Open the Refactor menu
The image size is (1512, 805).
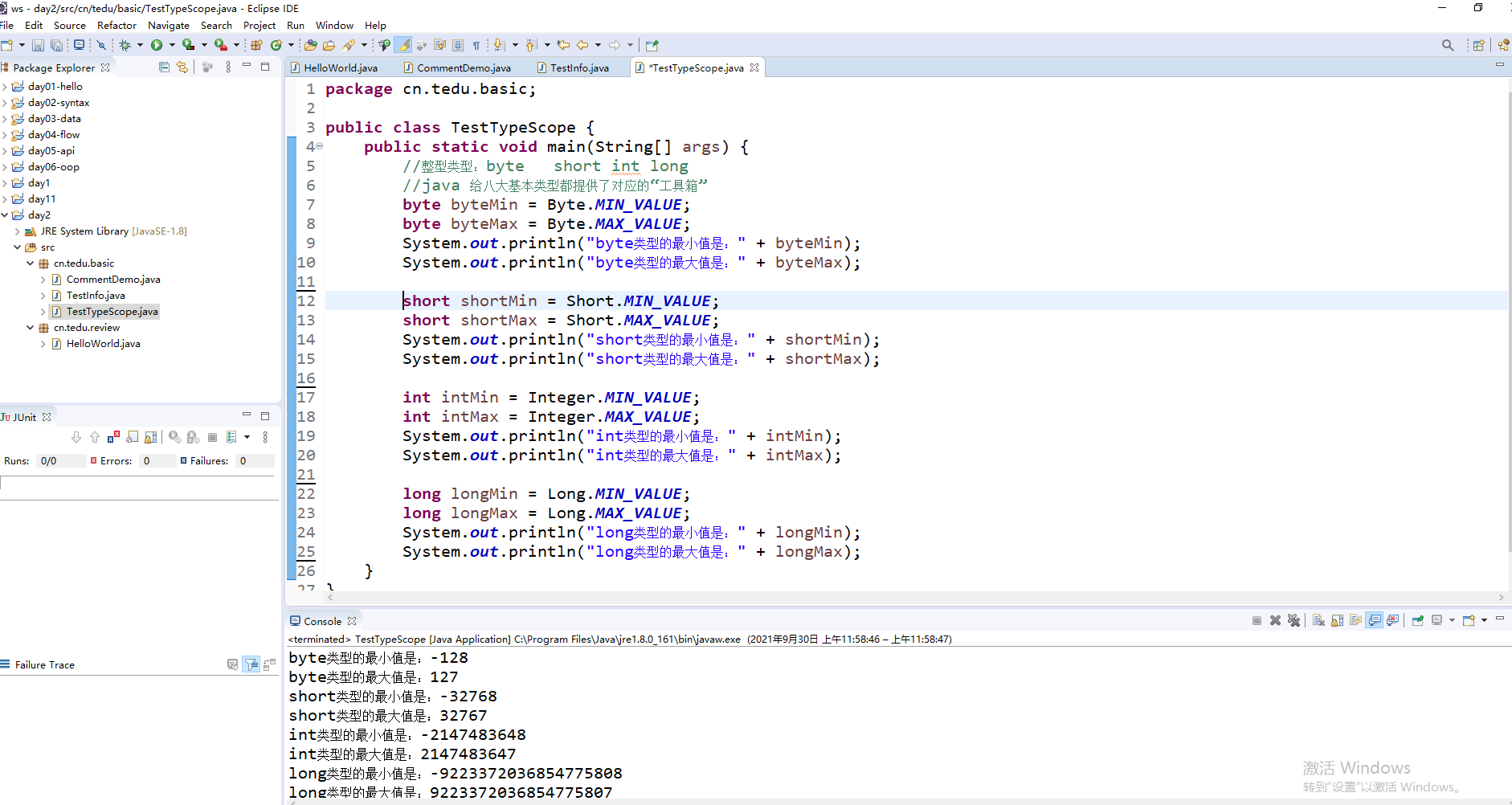pyautogui.click(x=116, y=26)
